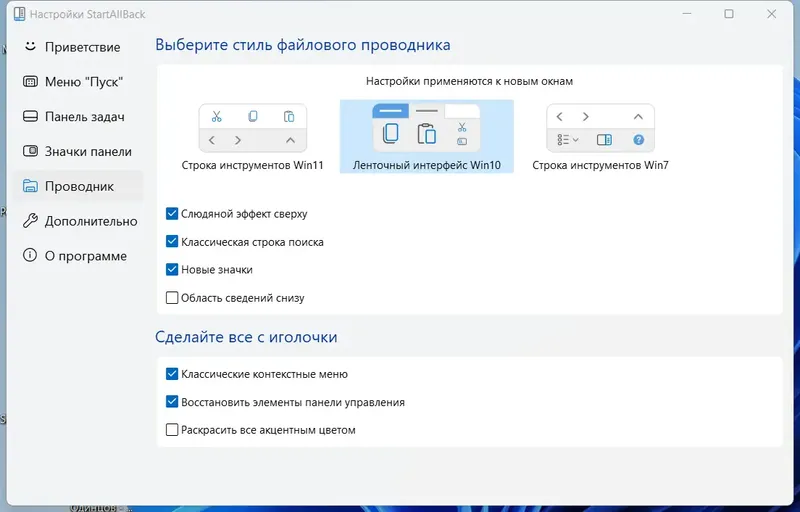800x512 pixels.
Task: Open the Приветствие section
Action: click(78, 47)
